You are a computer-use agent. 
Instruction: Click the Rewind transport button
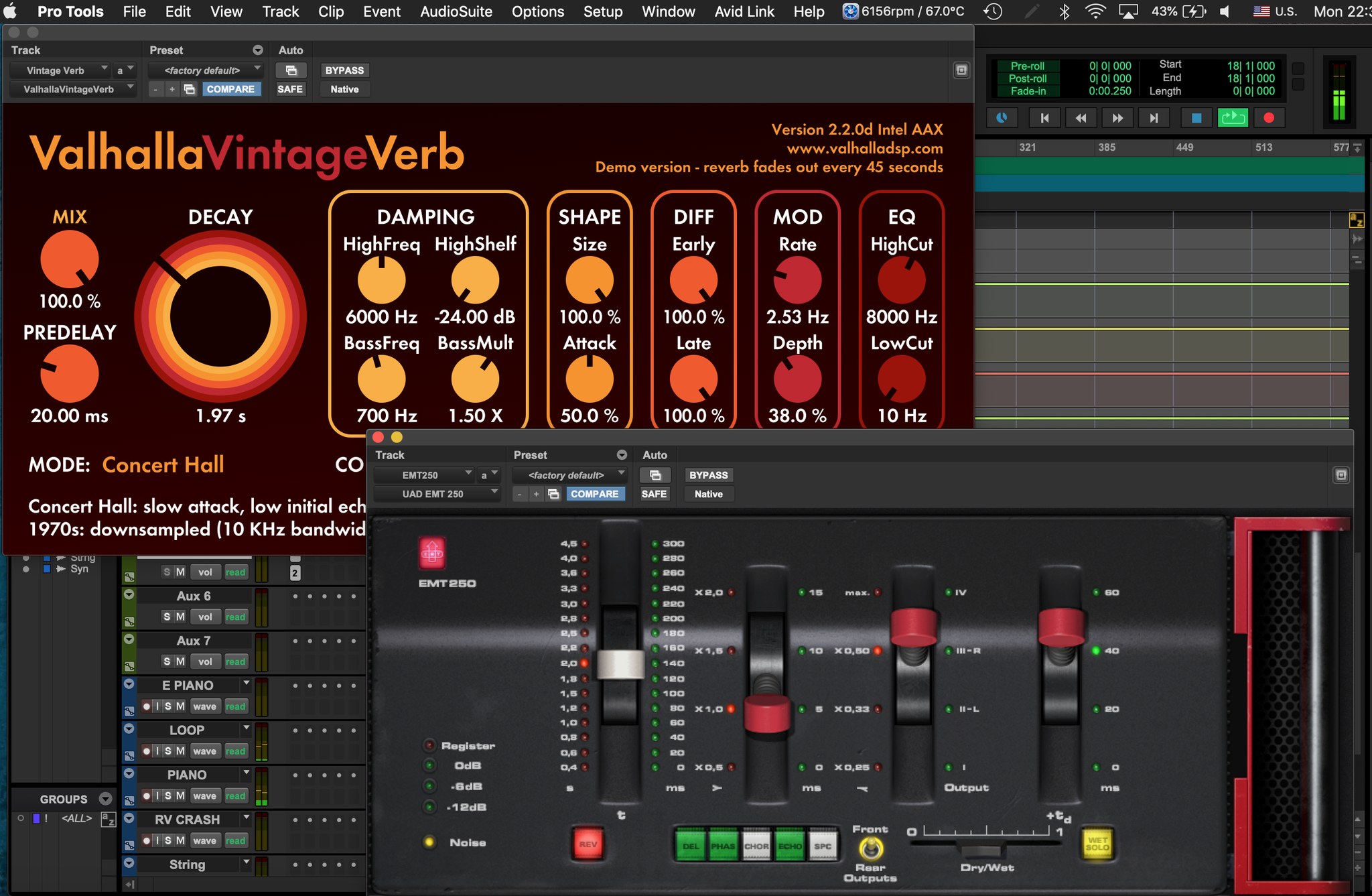click(1081, 118)
